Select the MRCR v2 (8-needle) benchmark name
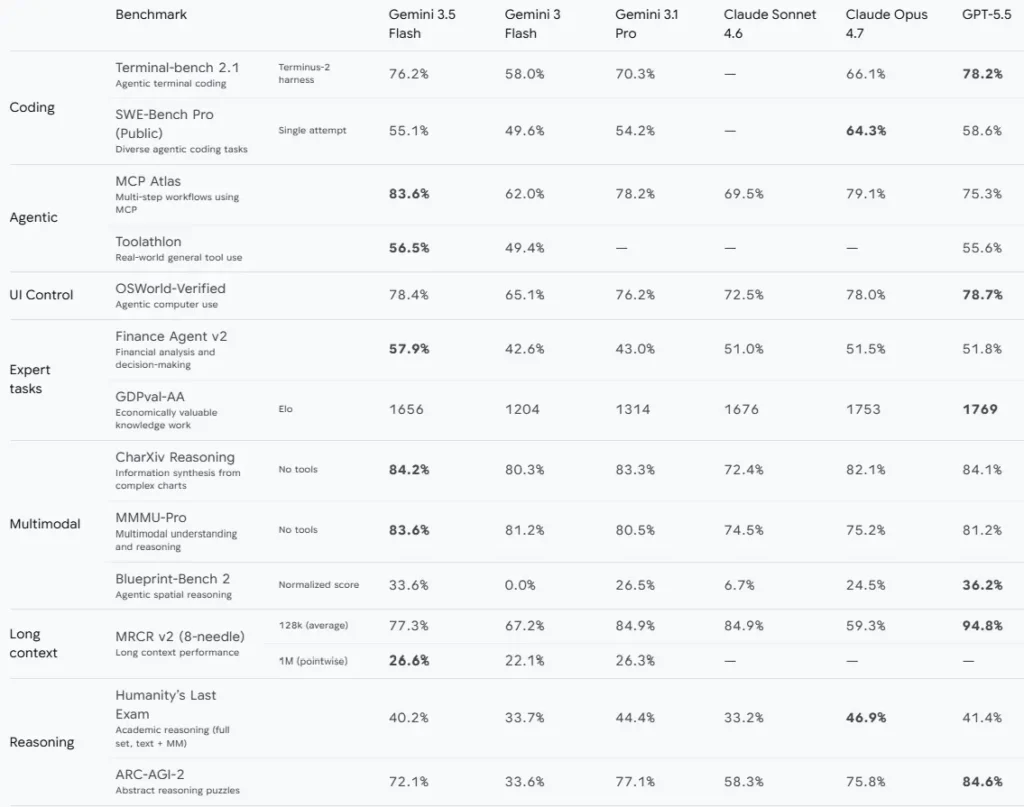Viewport: 1024px width, 807px height. [180, 636]
